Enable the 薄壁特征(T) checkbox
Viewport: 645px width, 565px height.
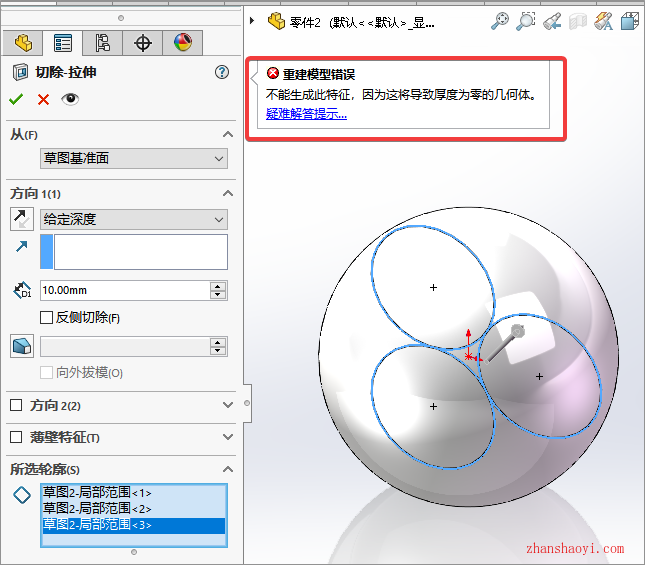(x=16, y=437)
